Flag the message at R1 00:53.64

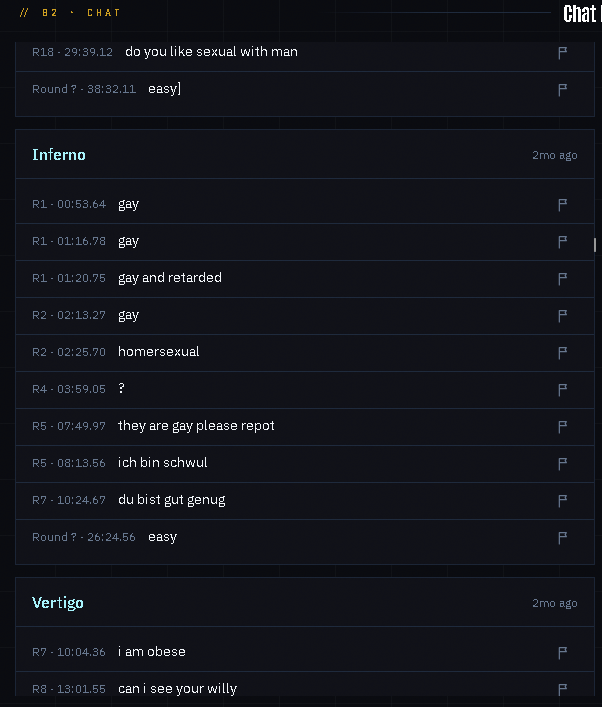pos(562,205)
